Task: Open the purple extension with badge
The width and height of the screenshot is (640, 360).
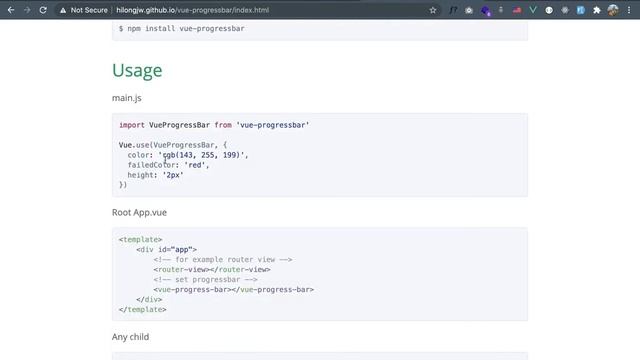Action: point(485,11)
